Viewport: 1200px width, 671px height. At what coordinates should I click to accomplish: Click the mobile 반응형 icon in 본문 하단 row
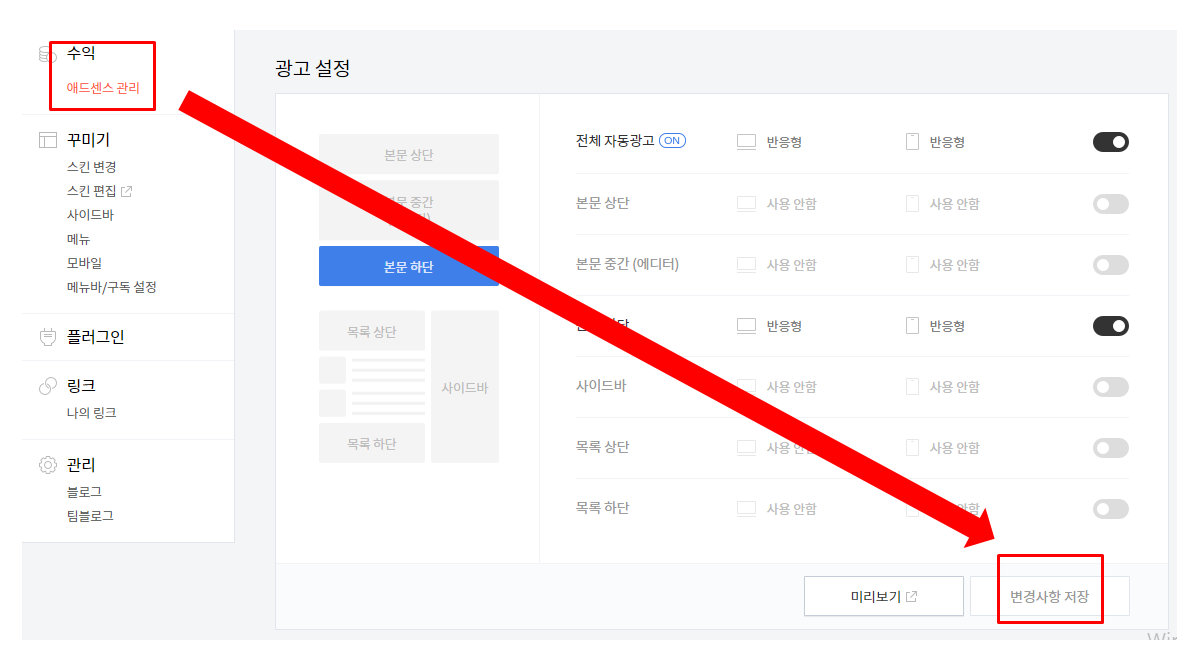(x=911, y=325)
